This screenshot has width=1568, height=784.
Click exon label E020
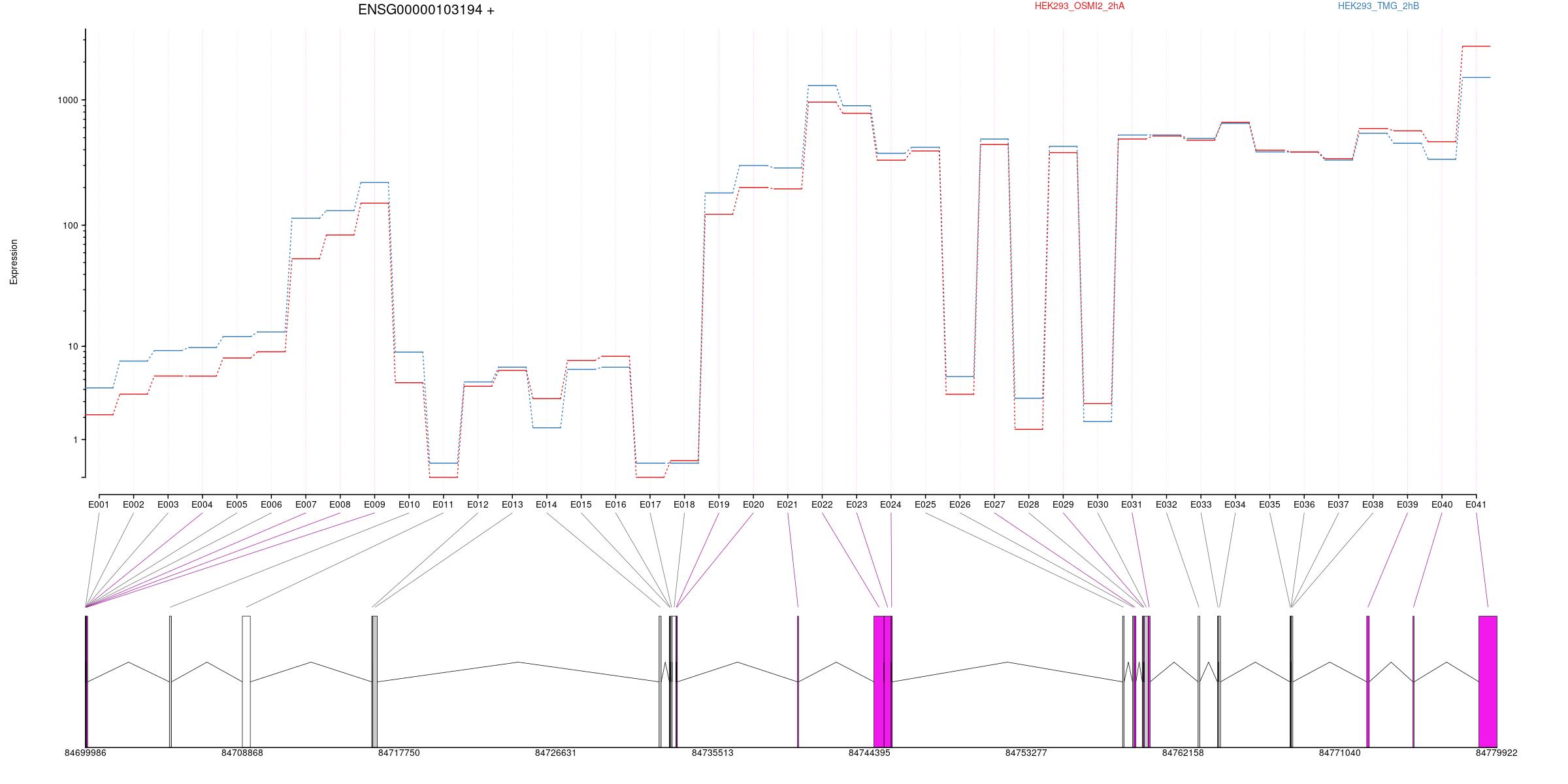(753, 504)
